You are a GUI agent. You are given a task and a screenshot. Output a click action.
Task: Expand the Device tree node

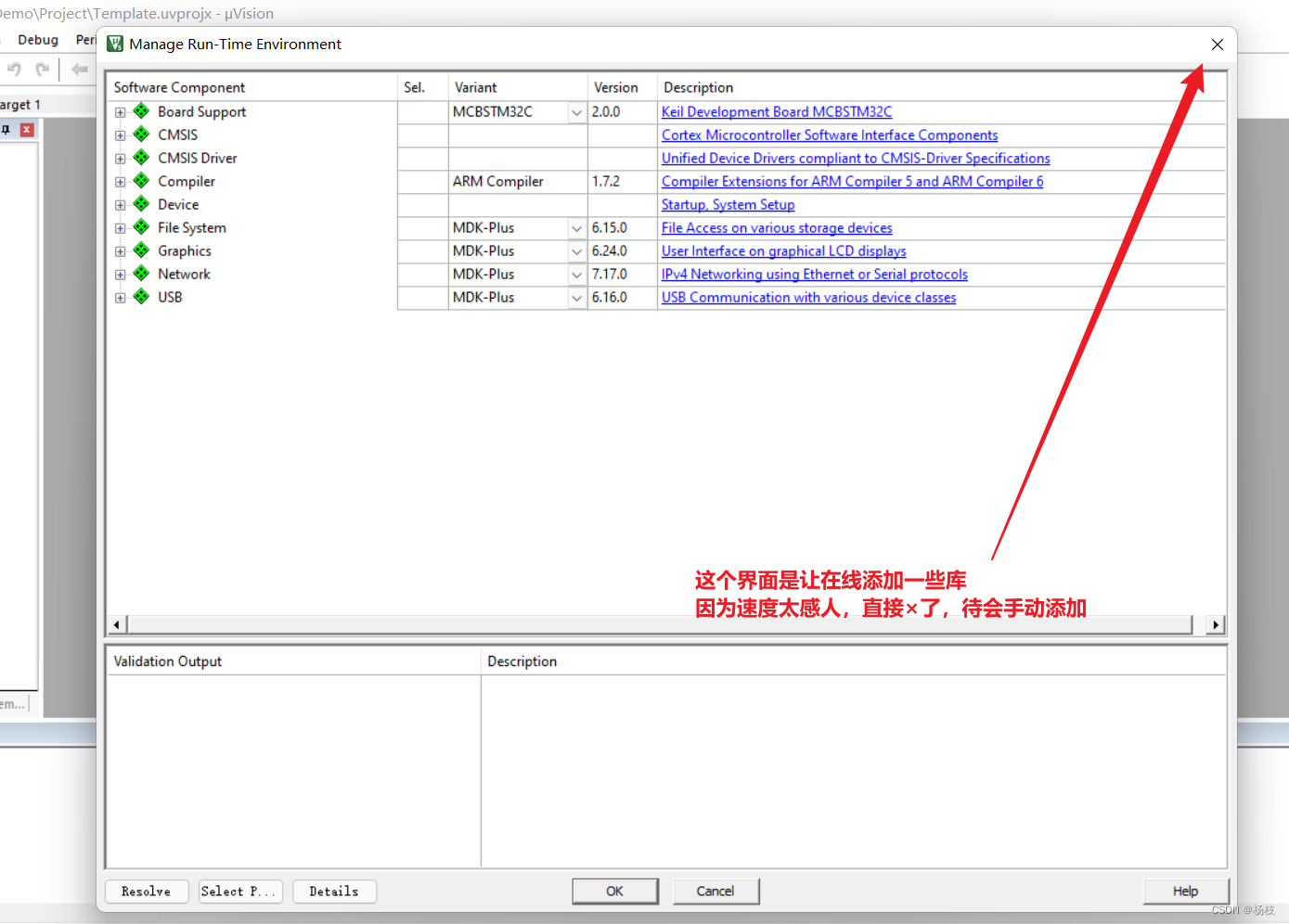coord(120,205)
